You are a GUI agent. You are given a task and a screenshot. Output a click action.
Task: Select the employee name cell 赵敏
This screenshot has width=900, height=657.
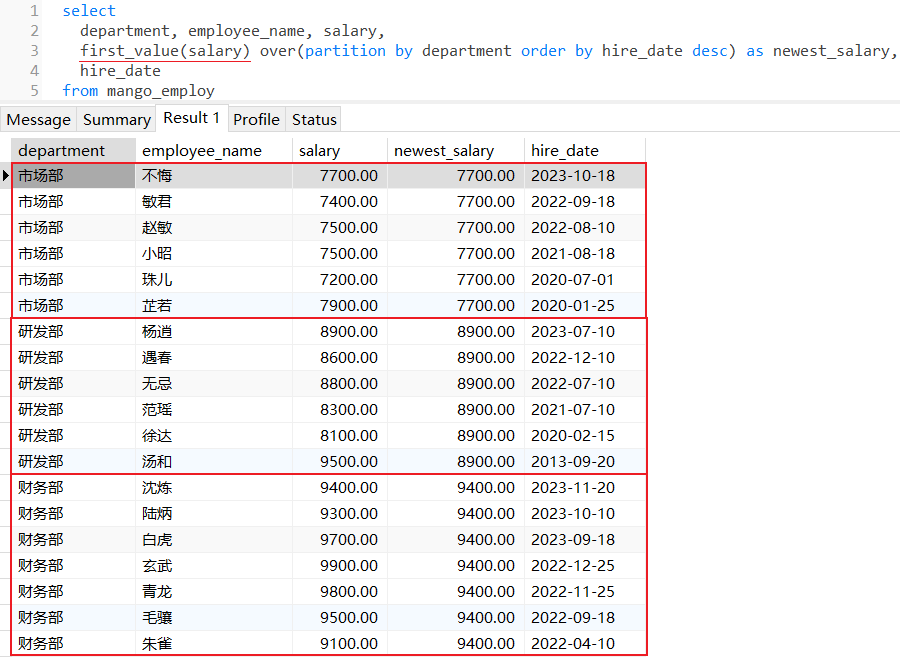point(214,227)
